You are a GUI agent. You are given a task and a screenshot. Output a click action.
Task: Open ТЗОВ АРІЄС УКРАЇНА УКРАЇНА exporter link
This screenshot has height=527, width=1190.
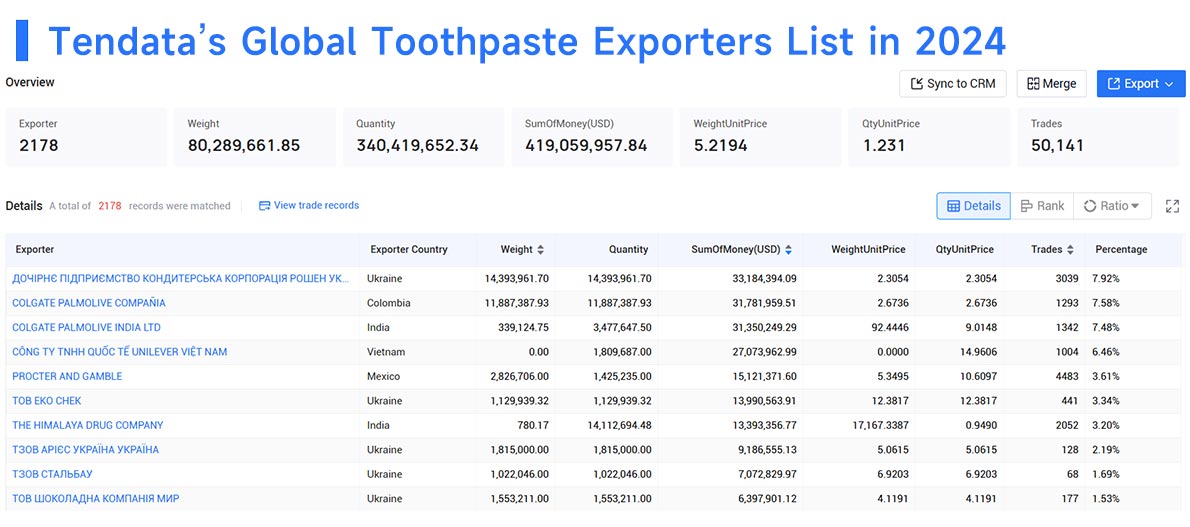click(86, 450)
